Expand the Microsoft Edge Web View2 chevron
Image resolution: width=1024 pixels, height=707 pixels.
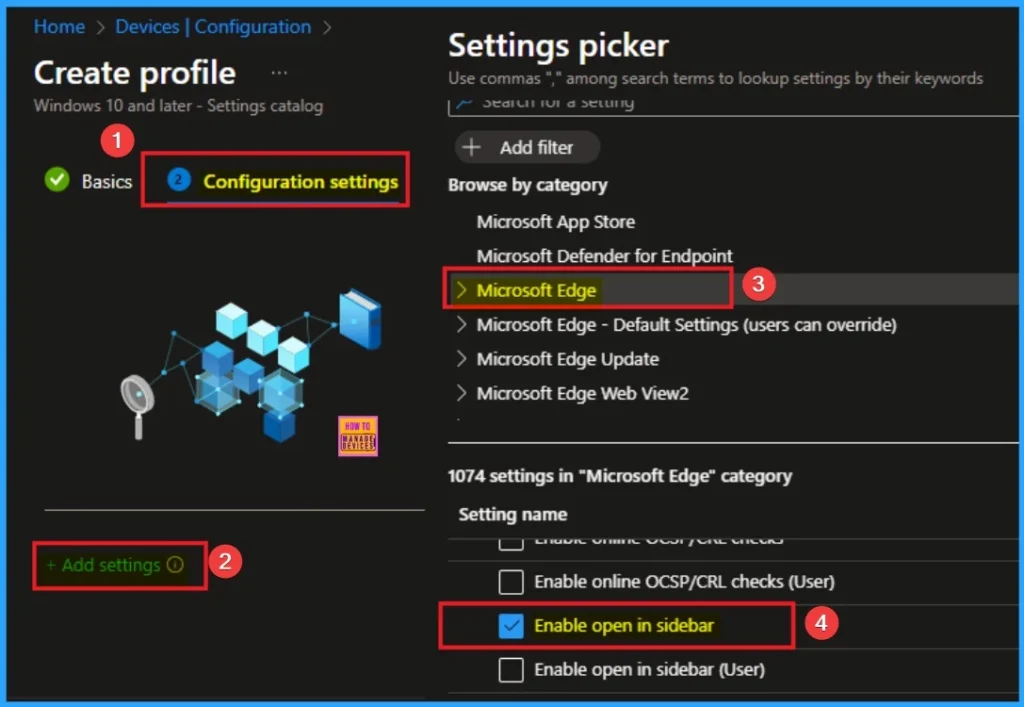point(461,393)
